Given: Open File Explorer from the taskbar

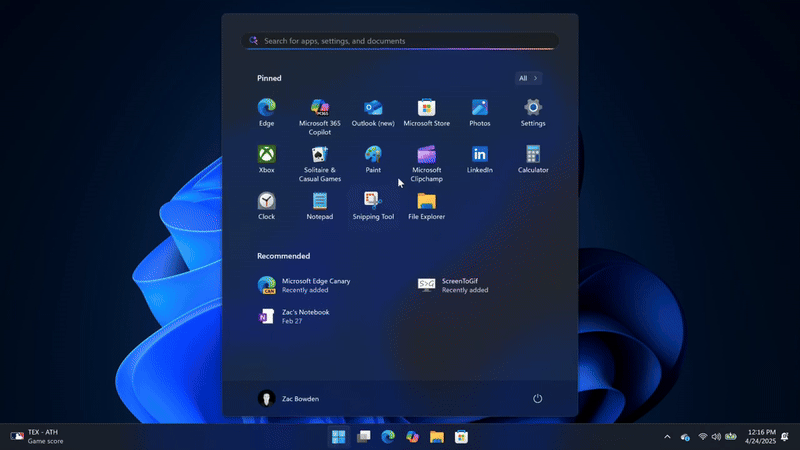Looking at the screenshot, I should (437, 437).
